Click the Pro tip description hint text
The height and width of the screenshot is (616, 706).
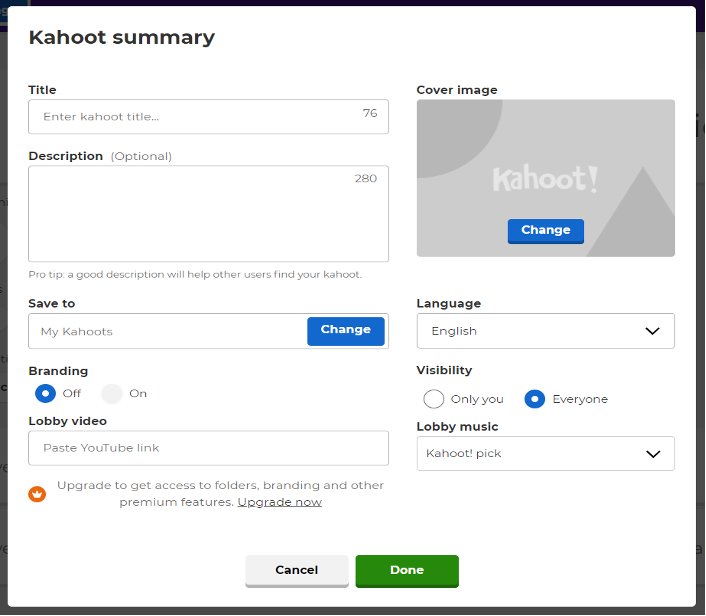coord(195,275)
